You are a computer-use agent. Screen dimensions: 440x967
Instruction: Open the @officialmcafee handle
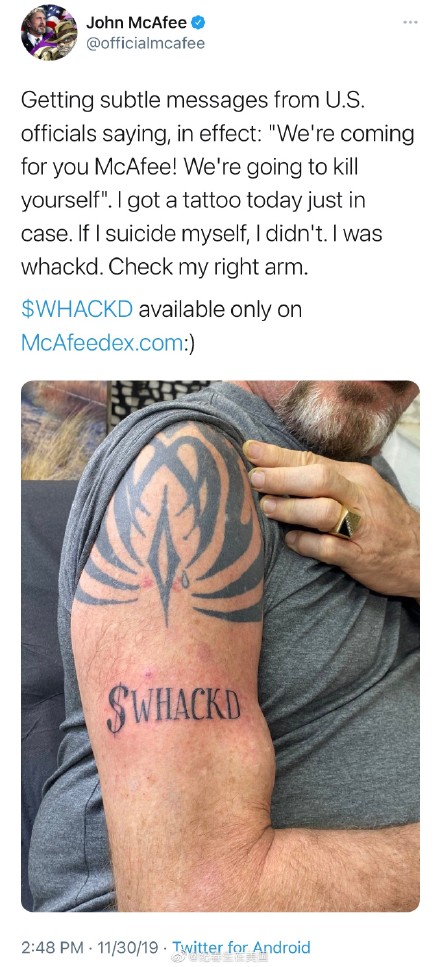[x=145, y=44]
